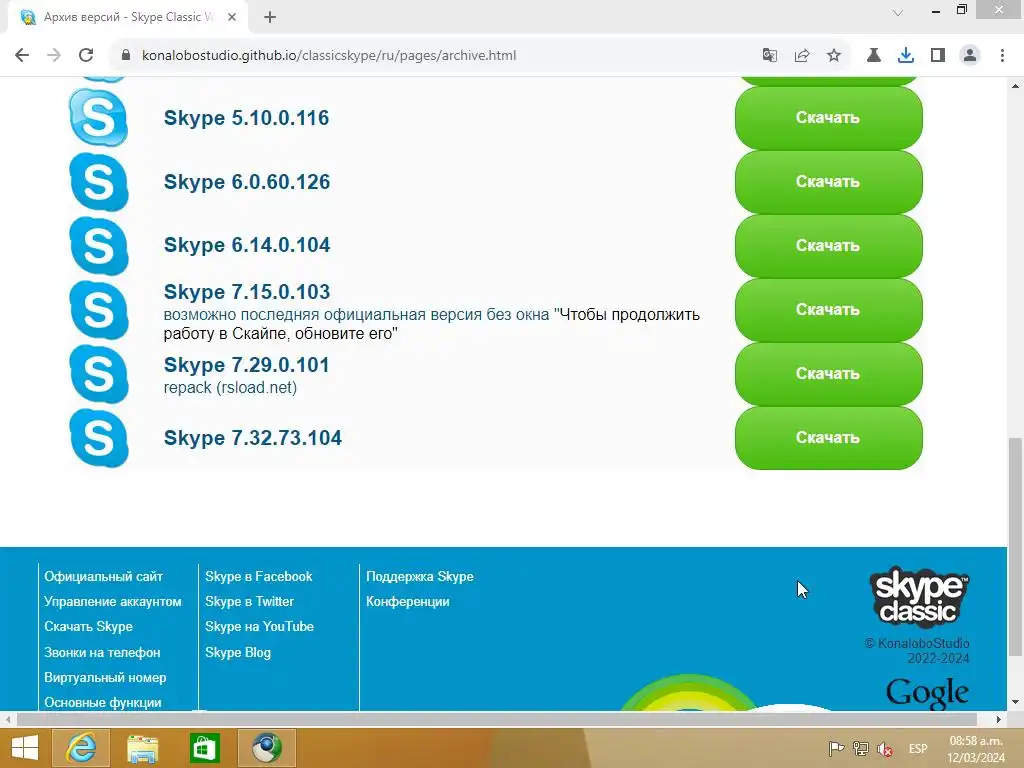Open the profile avatar menu
Viewport: 1024px width, 768px height.
click(x=970, y=56)
